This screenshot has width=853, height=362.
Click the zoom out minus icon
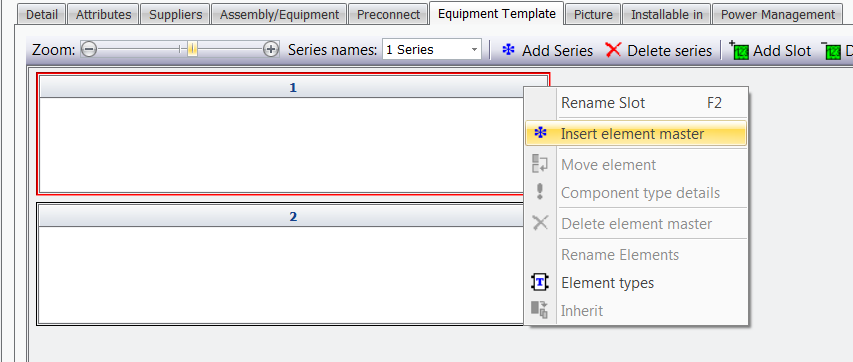89,50
